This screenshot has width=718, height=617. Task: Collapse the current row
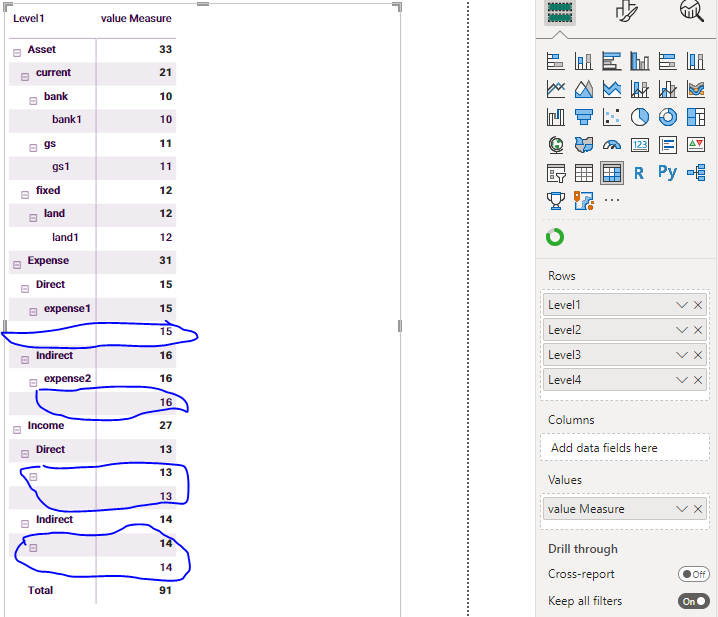point(25,77)
